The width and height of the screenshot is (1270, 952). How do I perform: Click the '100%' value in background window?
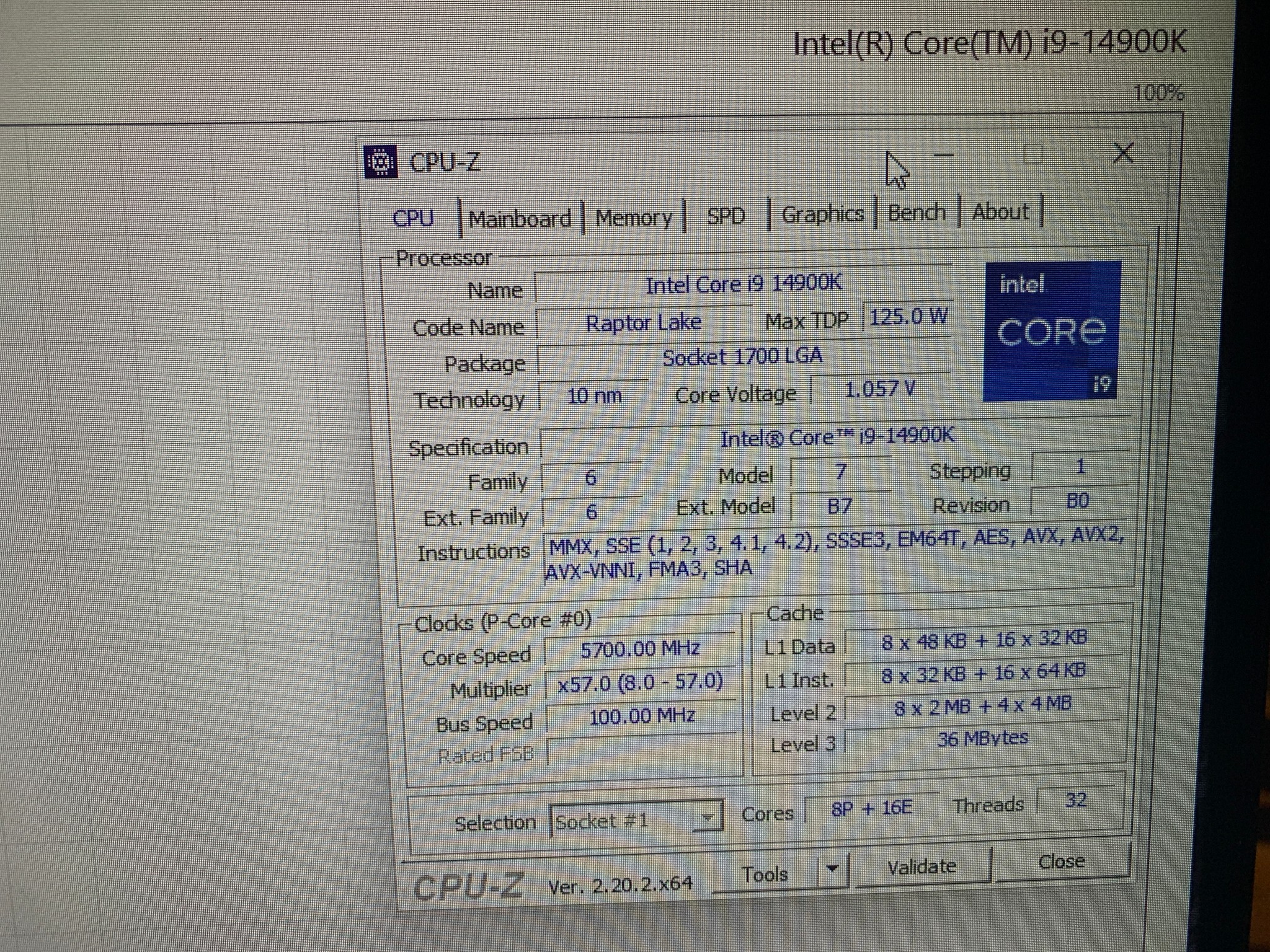pyautogui.click(x=1158, y=93)
